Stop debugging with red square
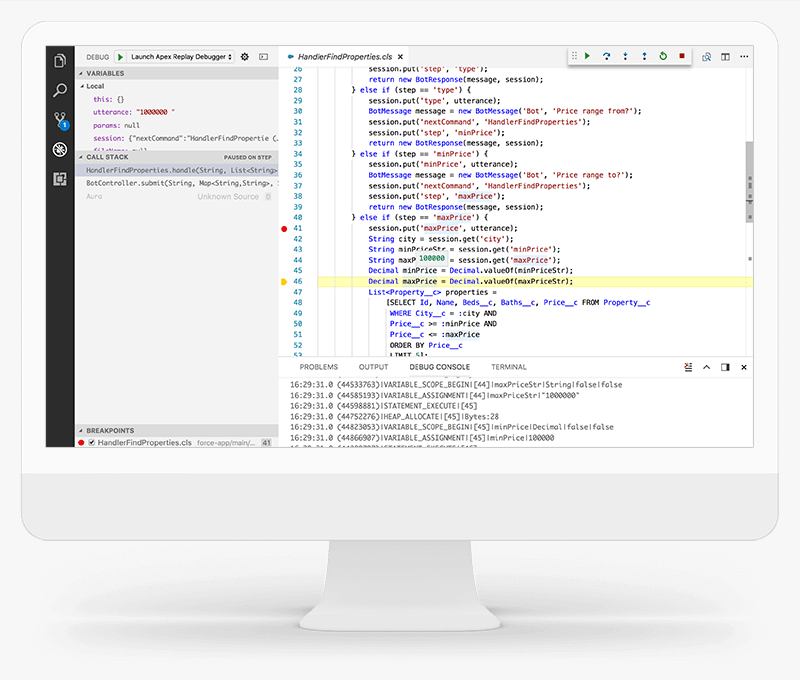 pyautogui.click(x=682, y=56)
